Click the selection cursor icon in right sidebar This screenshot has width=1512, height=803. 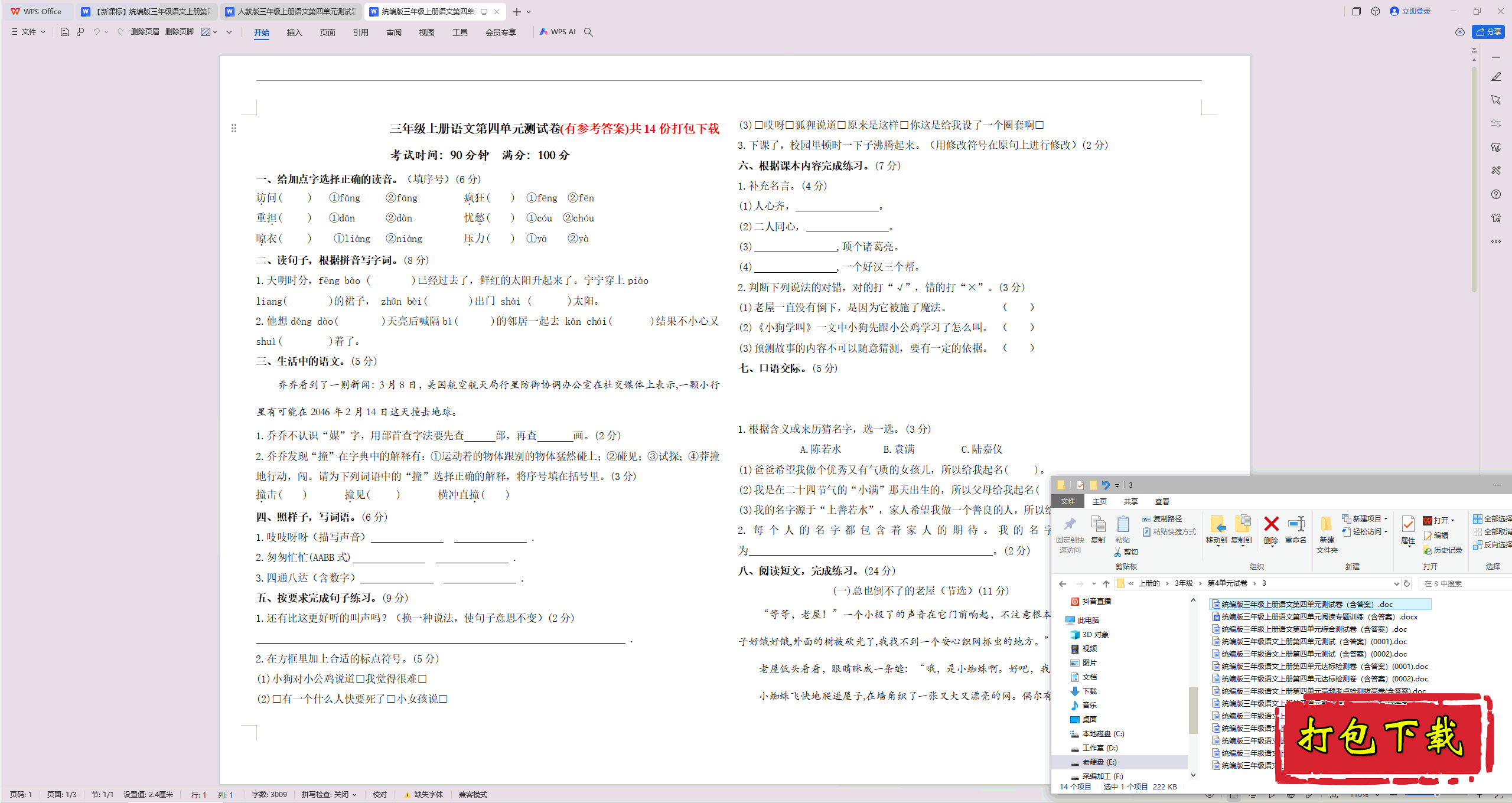coord(1495,100)
